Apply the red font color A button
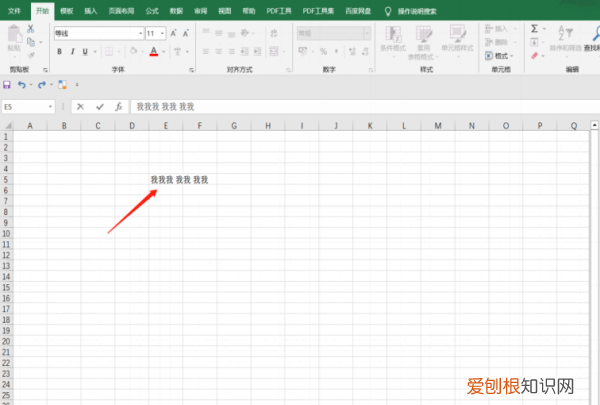Viewport: 600px width, 405px height. coord(154,51)
